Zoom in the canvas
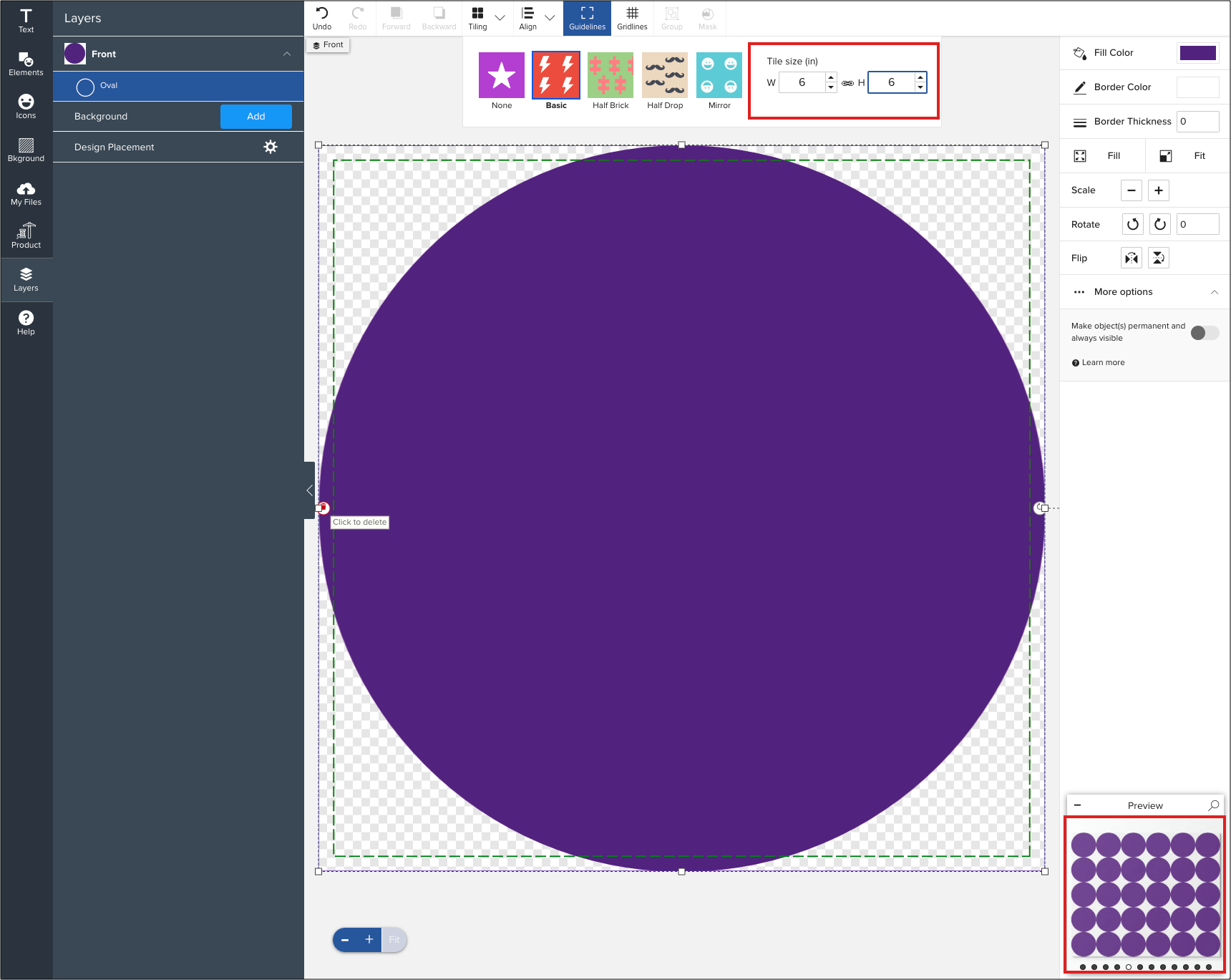 [x=369, y=940]
